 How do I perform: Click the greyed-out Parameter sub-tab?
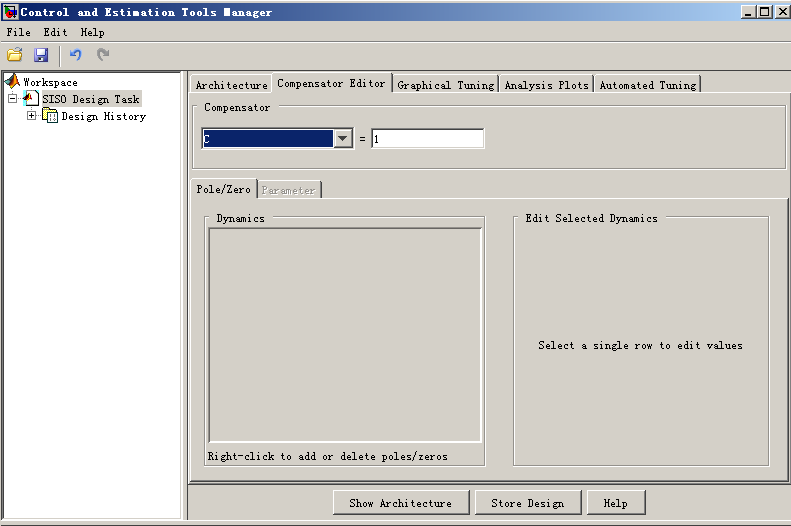[x=289, y=190]
